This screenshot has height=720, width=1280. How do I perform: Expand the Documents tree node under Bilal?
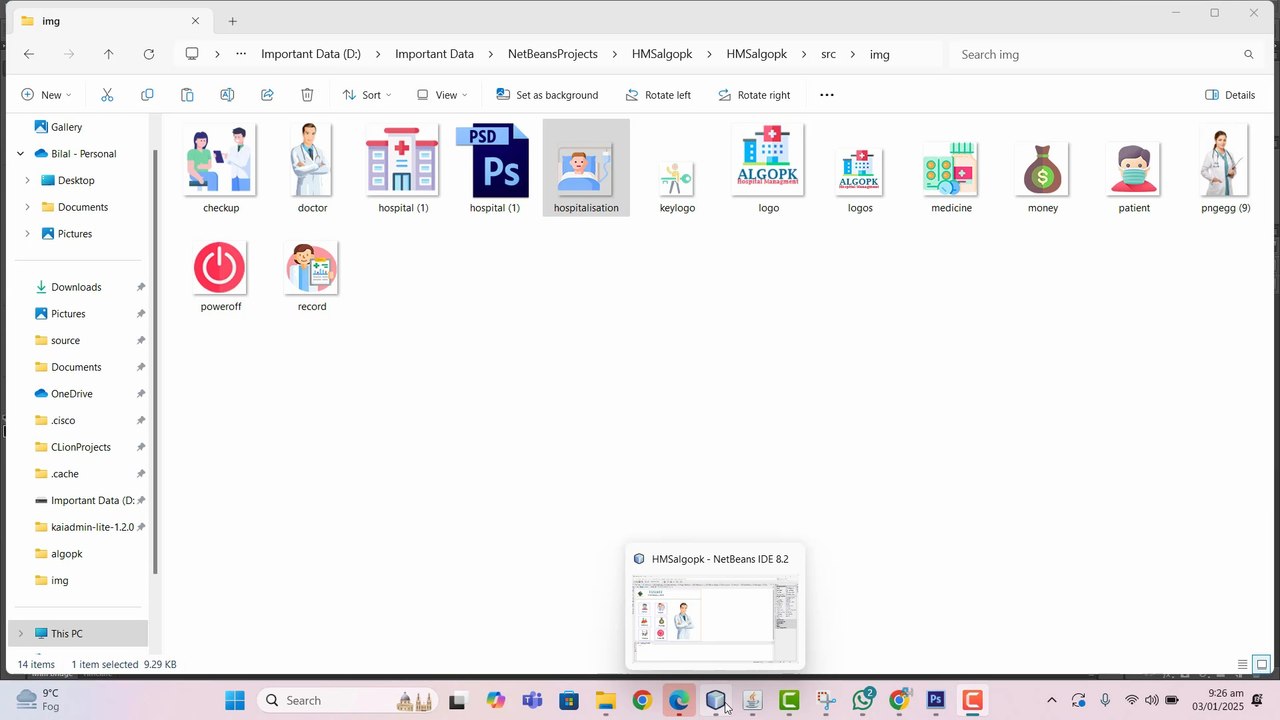pyautogui.click(x=27, y=207)
